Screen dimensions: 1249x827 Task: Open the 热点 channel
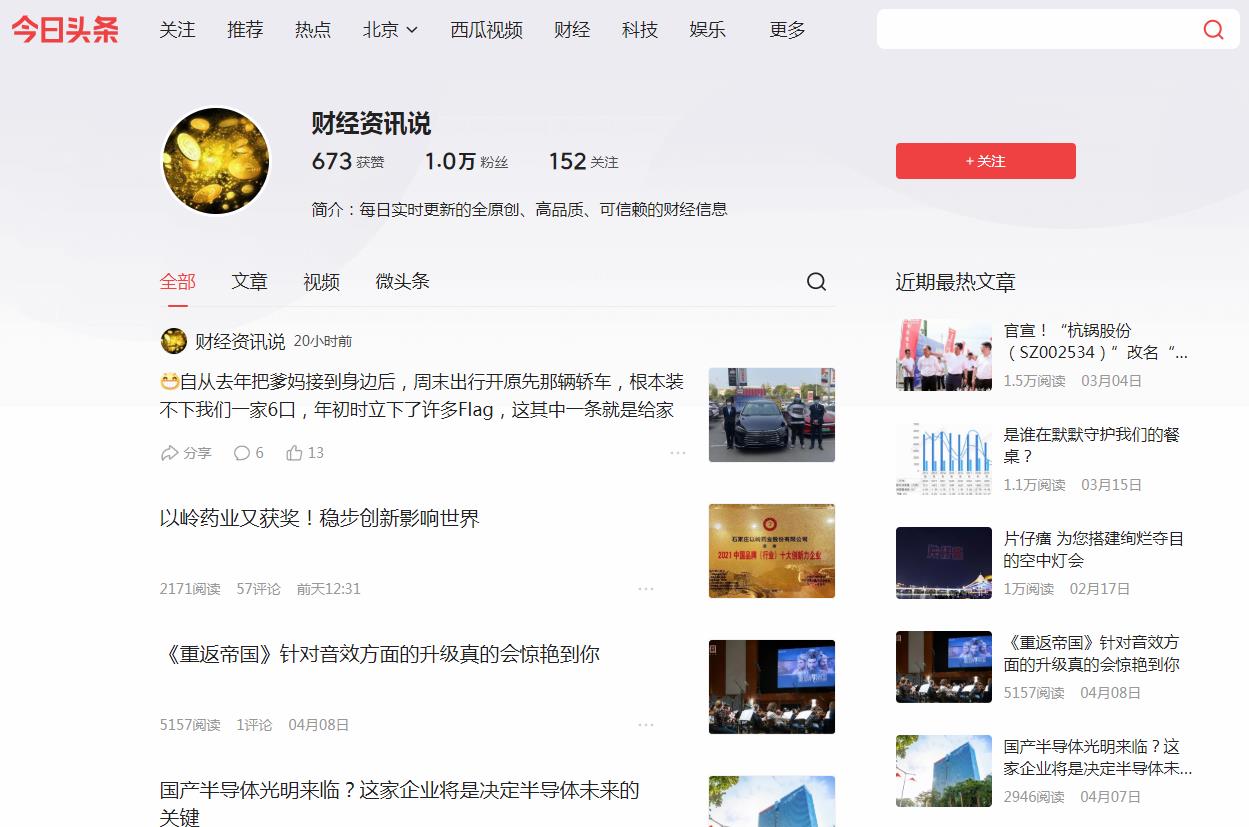[x=313, y=30]
